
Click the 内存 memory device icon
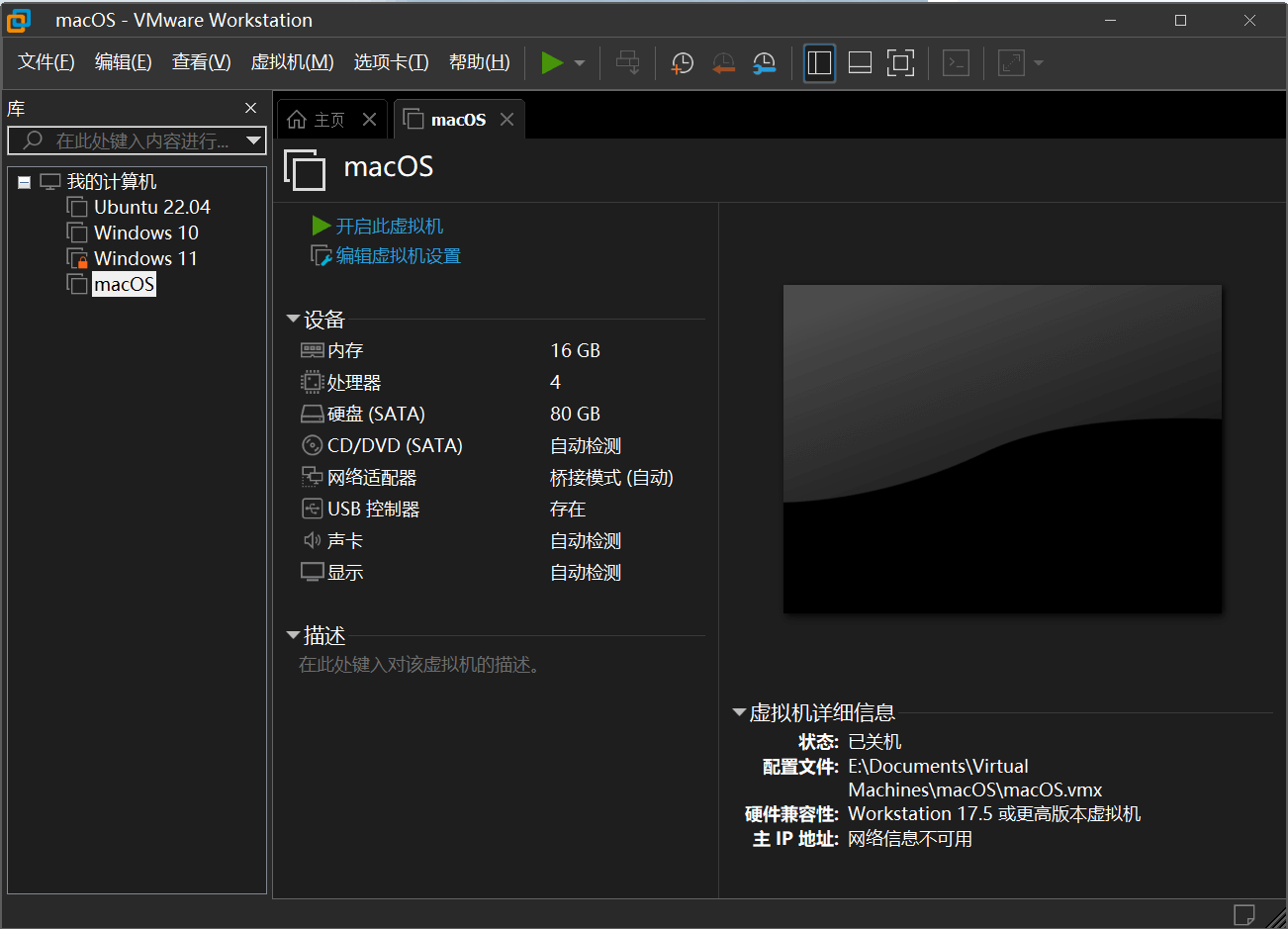313,350
